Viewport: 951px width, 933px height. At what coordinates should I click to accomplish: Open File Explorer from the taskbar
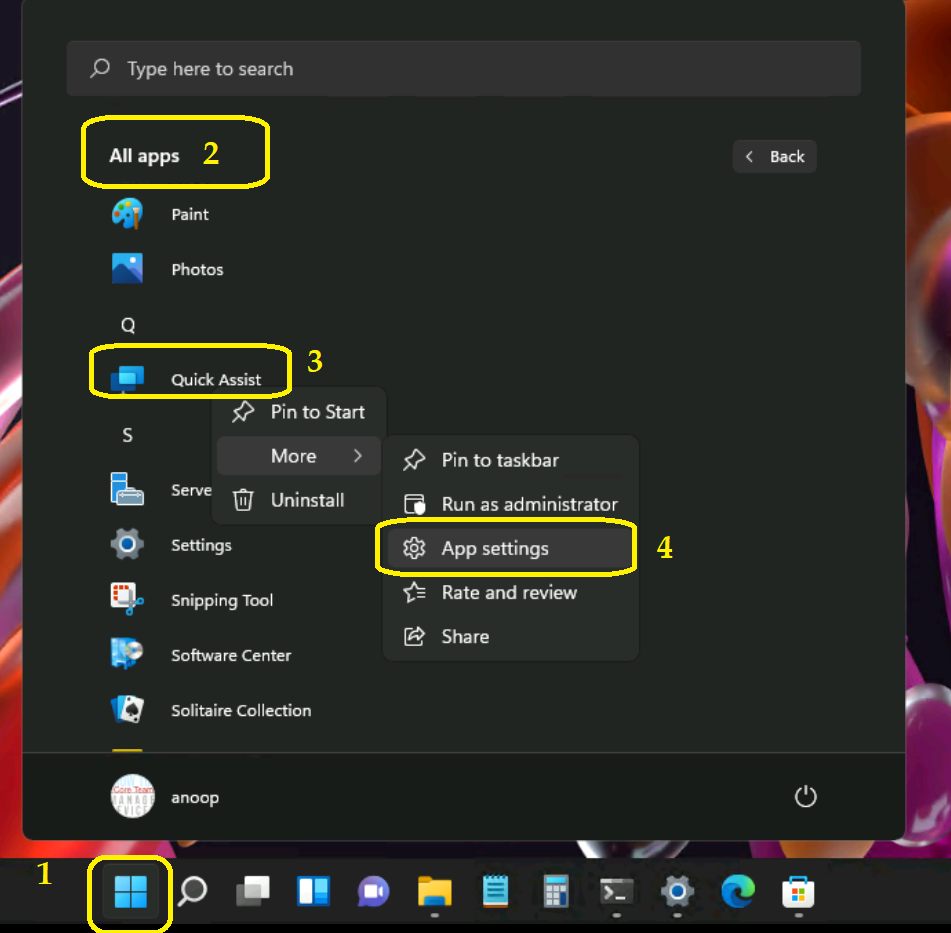click(x=435, y=892)
